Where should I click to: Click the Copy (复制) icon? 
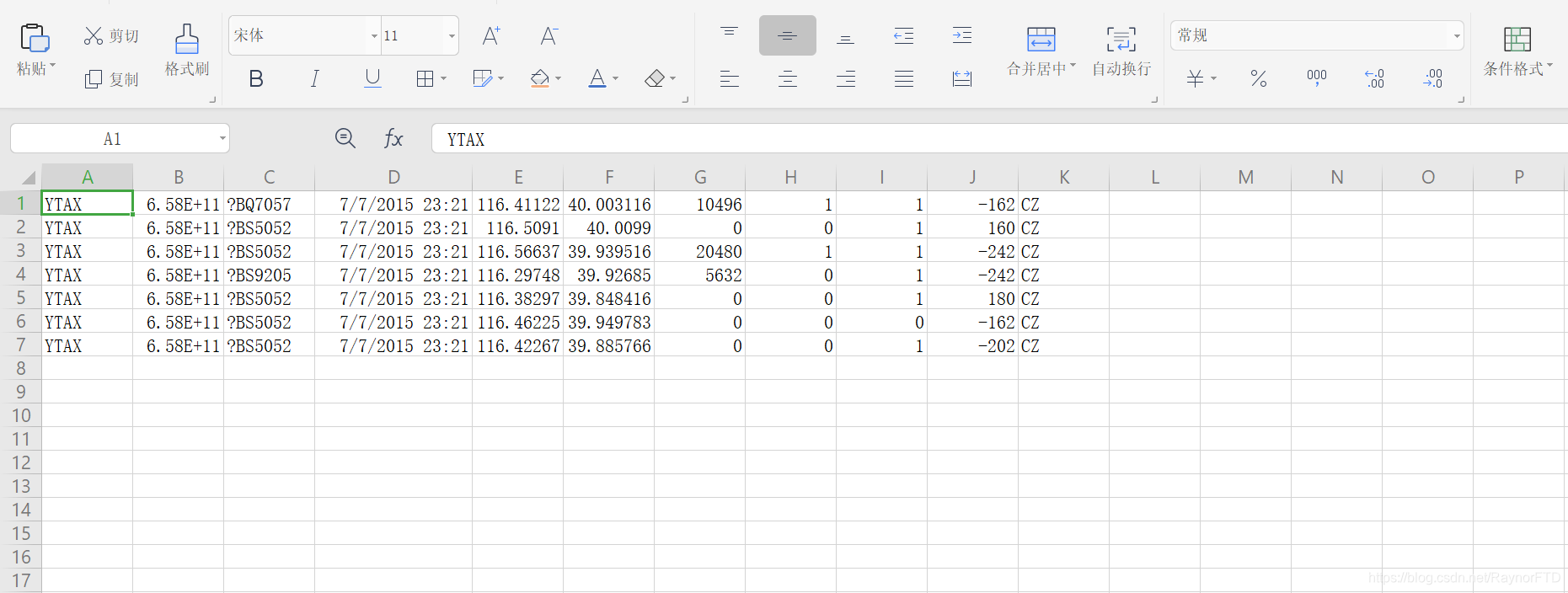tap(94, 79)
